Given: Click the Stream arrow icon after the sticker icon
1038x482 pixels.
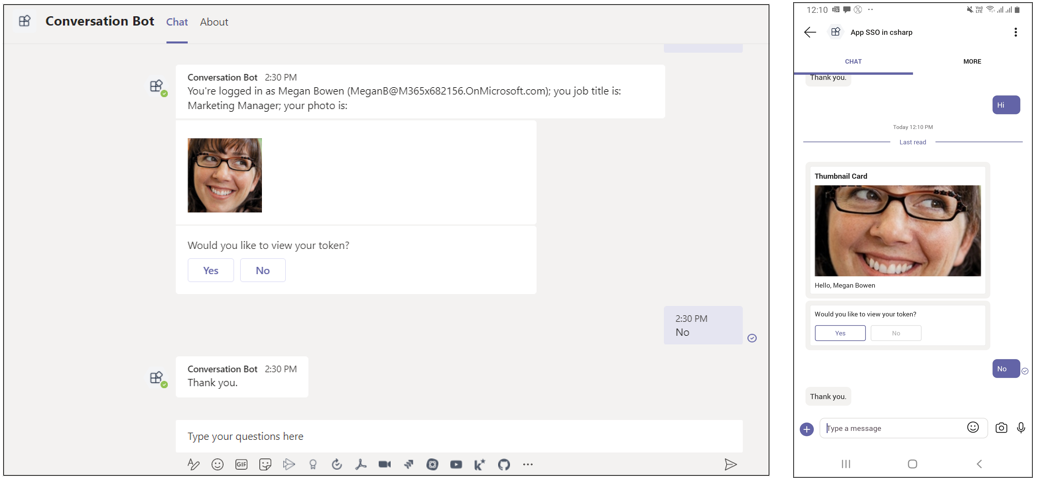Looking at the screenshot, I should coord(289,464).
